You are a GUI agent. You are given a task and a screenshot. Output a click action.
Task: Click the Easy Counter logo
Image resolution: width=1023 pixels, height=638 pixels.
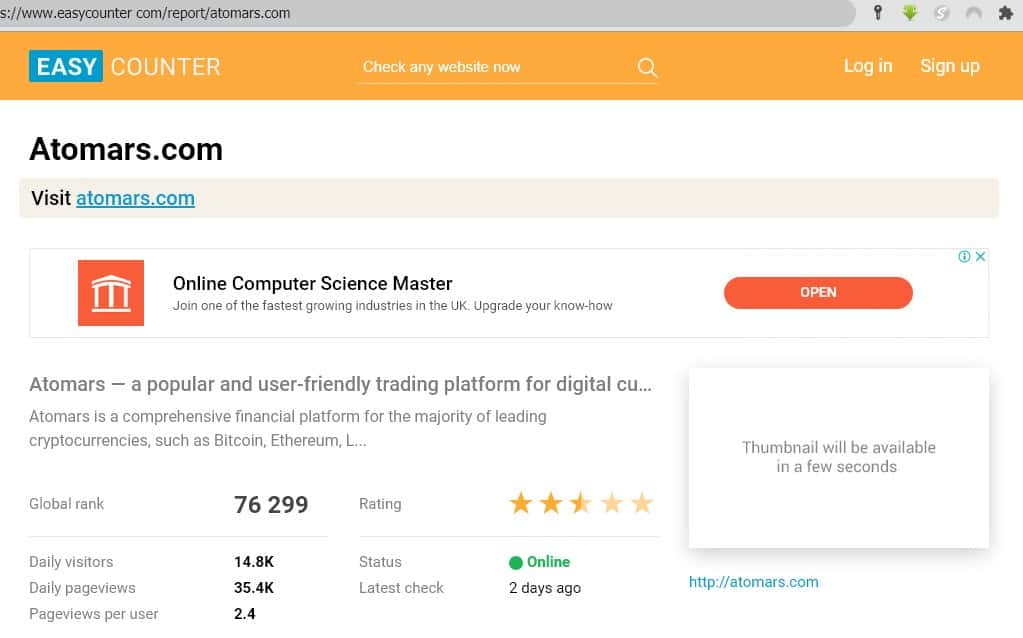click(125, 67)
